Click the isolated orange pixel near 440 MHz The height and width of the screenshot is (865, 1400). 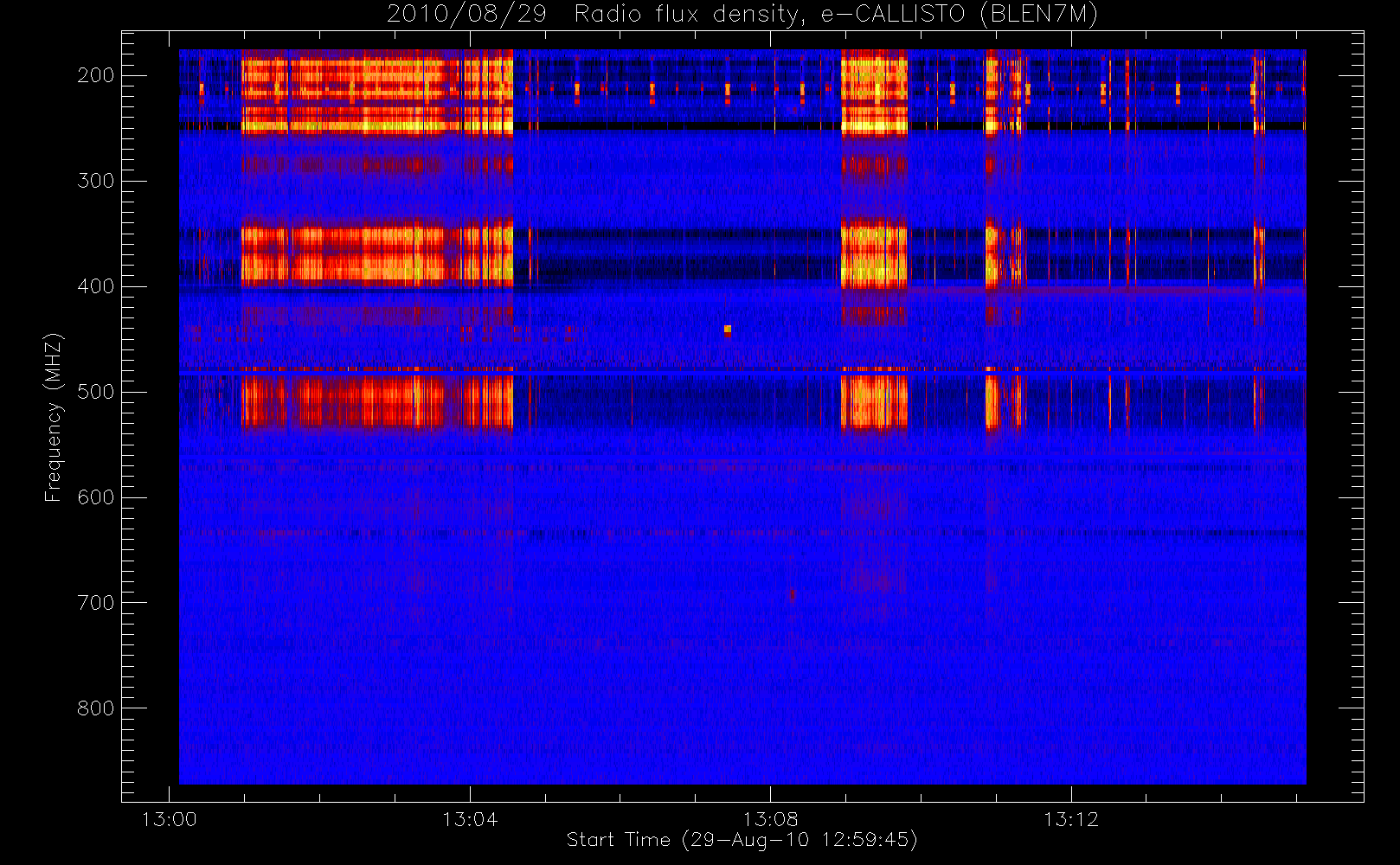[728, 330]
